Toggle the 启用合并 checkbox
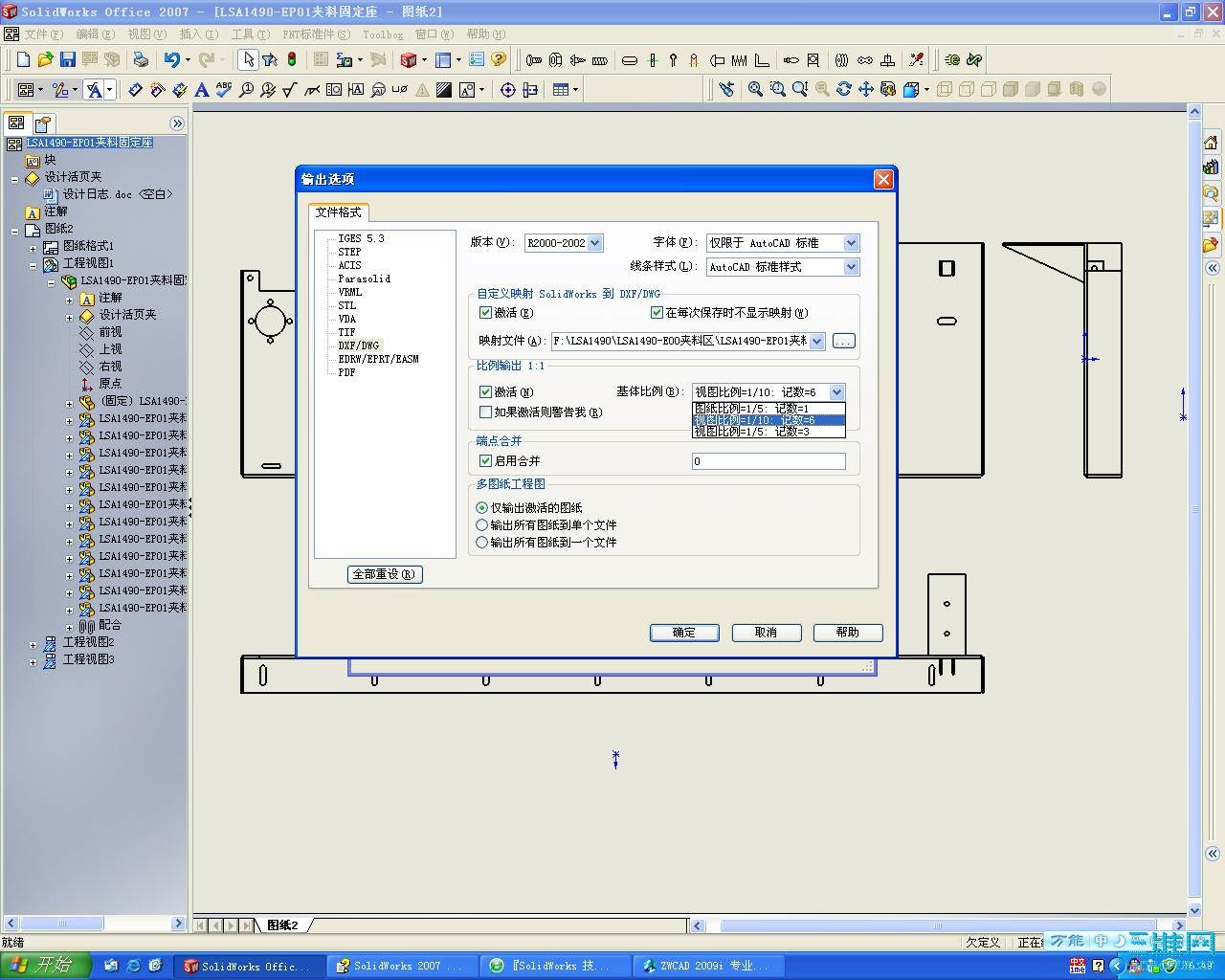 [485, 461]
